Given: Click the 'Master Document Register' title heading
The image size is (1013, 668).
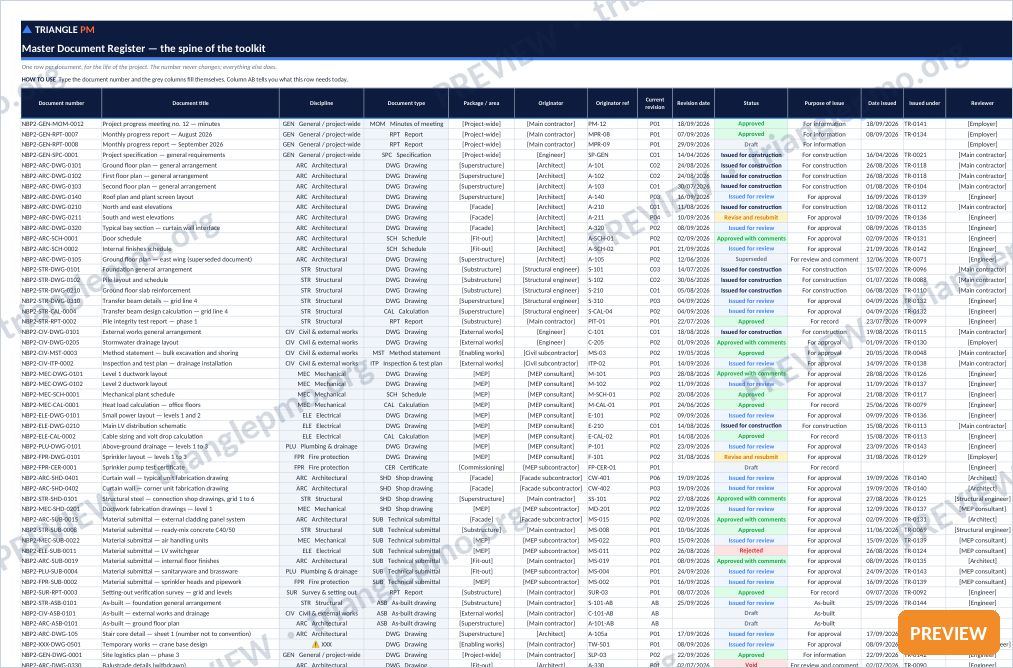Looking at the screenshot, I should (143, 48).
